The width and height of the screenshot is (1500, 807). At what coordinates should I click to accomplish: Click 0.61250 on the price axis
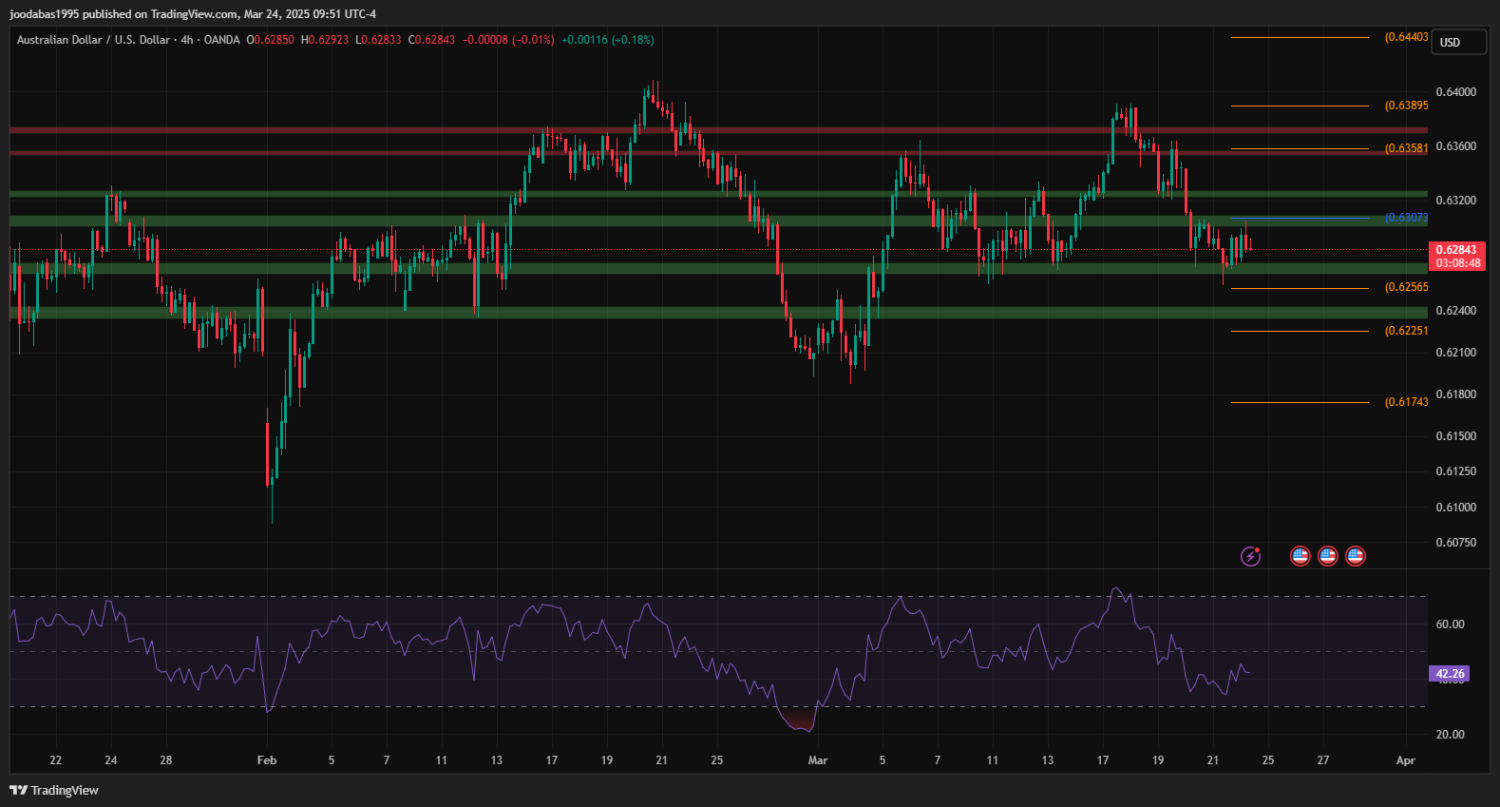[1455, 471]
